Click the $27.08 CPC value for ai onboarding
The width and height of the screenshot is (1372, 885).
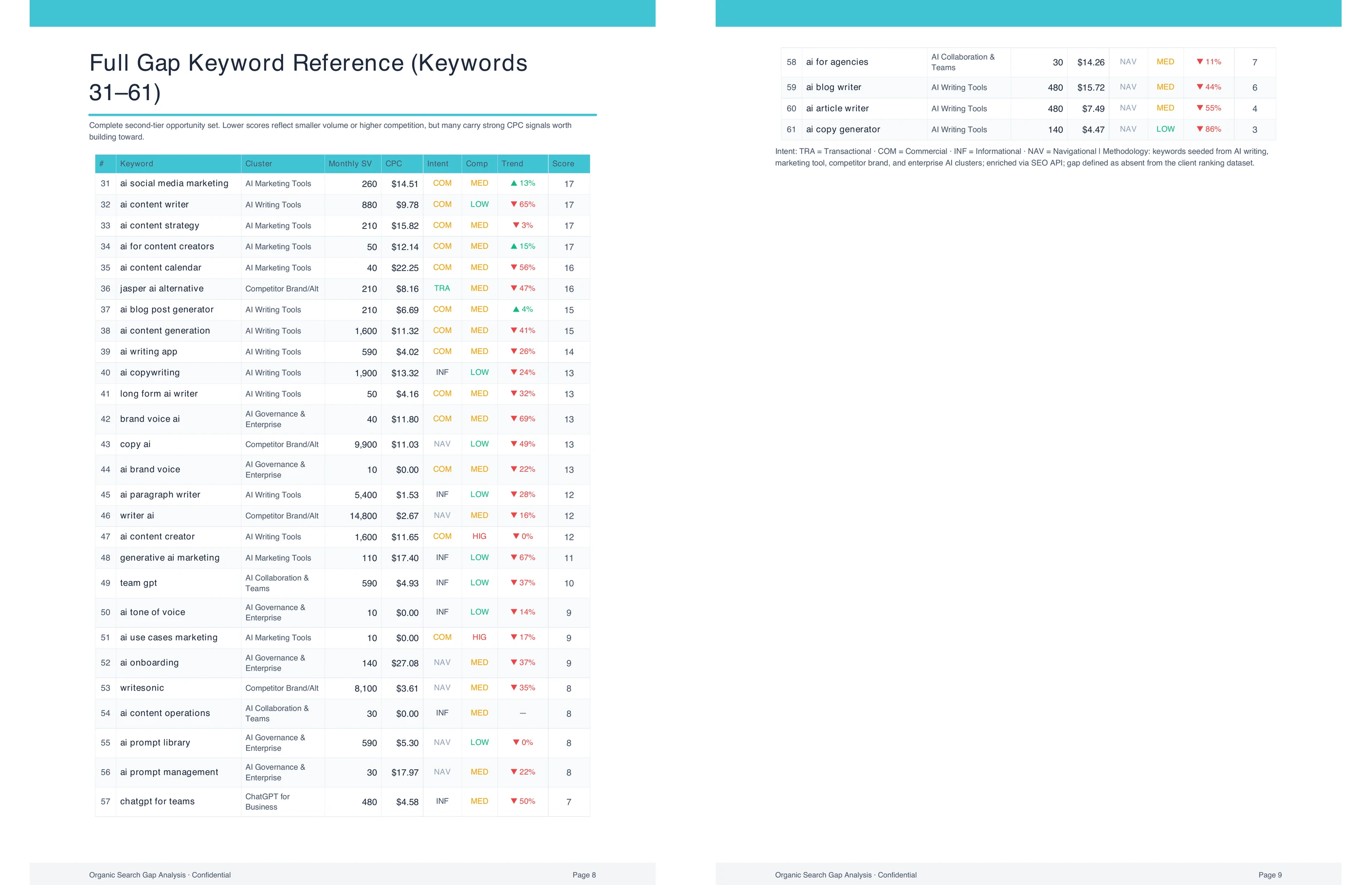pyautogui.click(x=405, y=663)
